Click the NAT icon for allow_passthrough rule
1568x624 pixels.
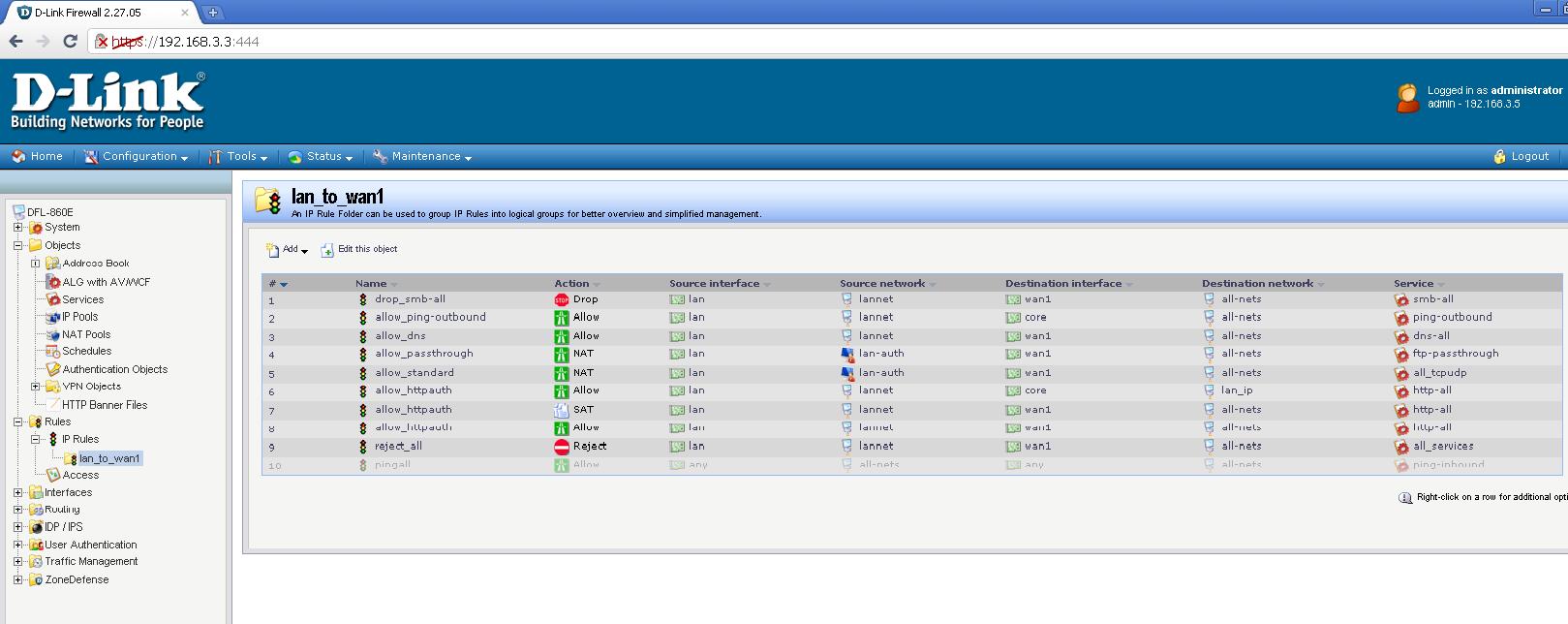[561, 355]
